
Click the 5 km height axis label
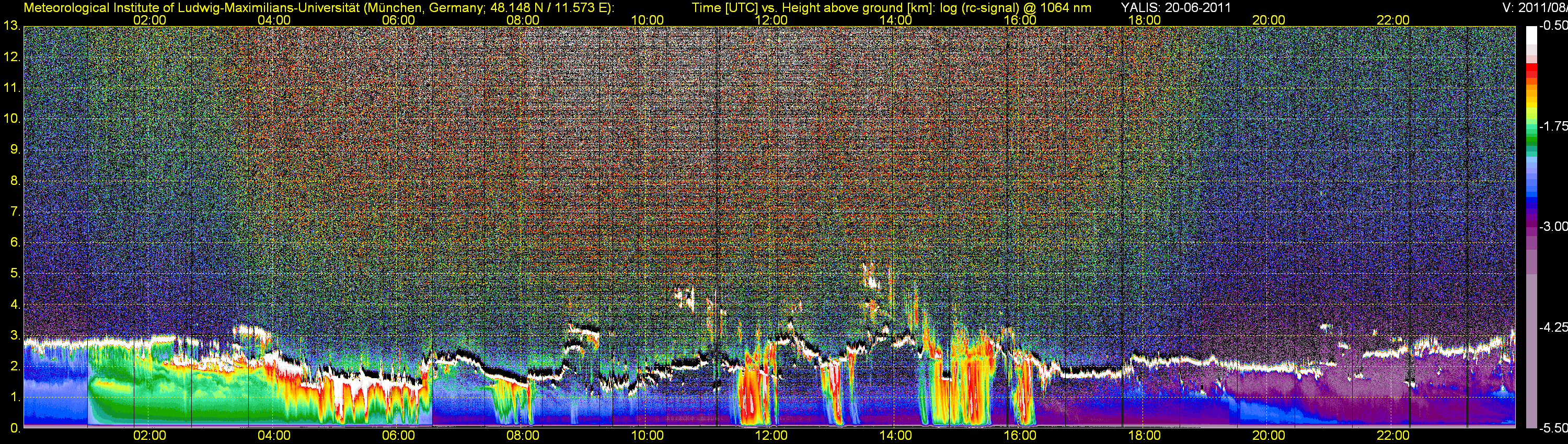click(15, 274)
